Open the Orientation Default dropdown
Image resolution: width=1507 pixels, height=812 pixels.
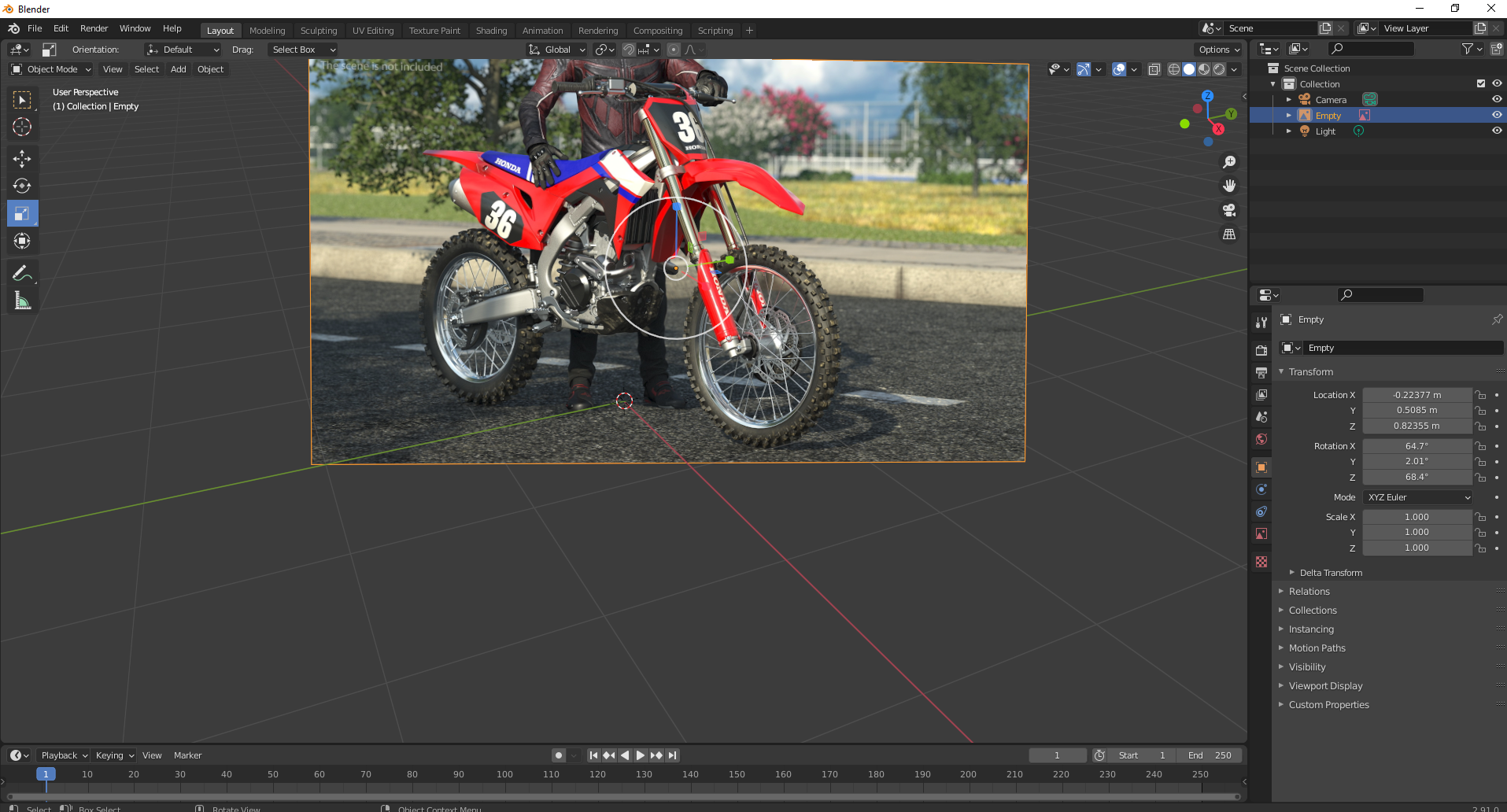[183, 50]
